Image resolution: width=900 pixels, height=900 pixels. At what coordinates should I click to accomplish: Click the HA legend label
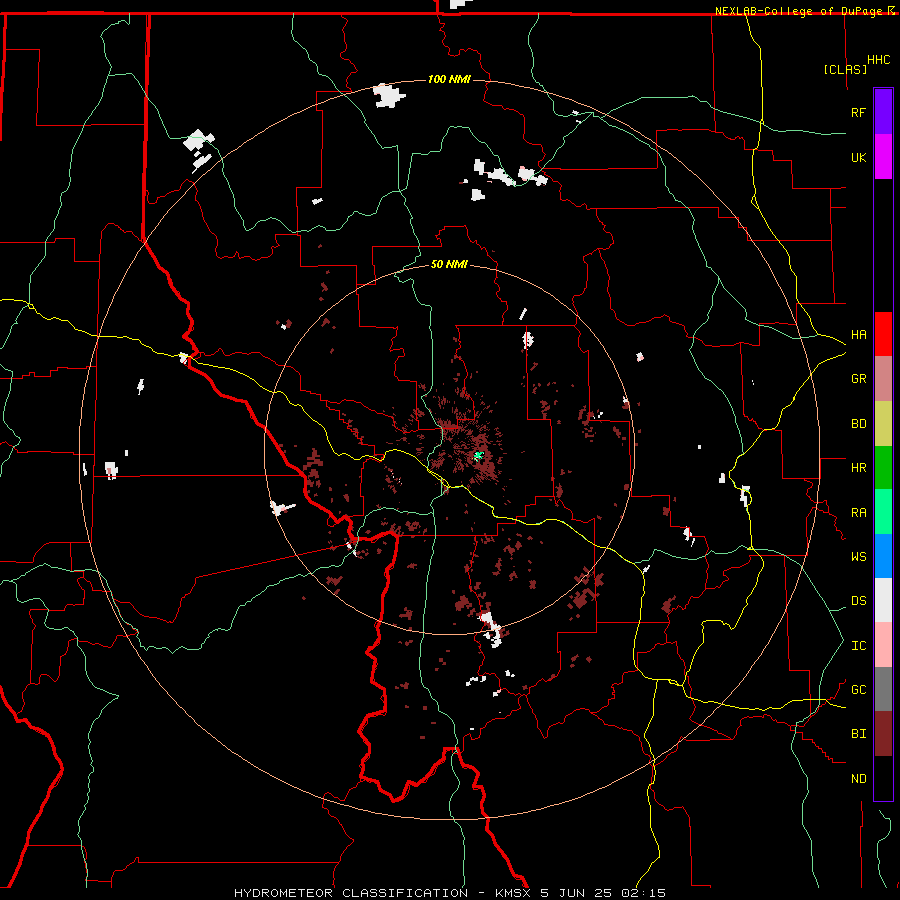pos(858,335)
